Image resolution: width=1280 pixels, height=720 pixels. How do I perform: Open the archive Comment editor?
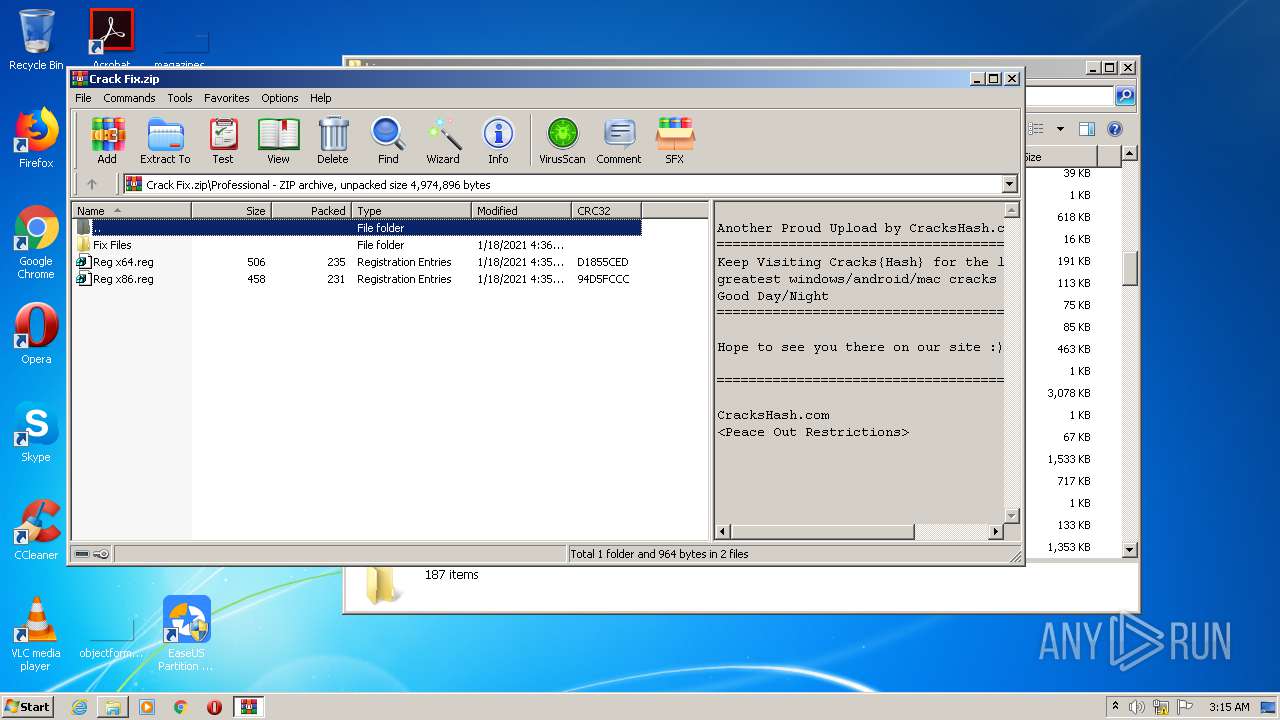(619, 140)
